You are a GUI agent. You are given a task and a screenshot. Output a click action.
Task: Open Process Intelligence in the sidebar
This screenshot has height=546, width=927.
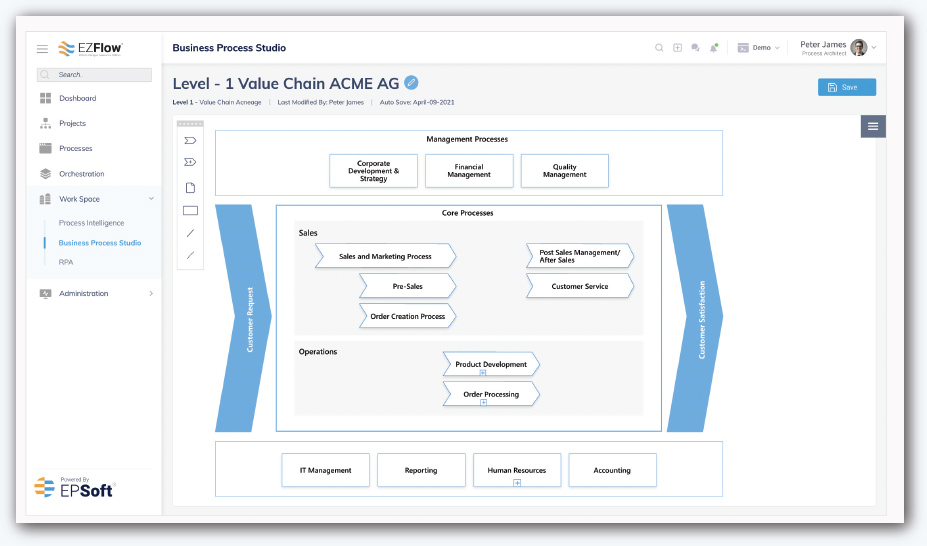91,223
